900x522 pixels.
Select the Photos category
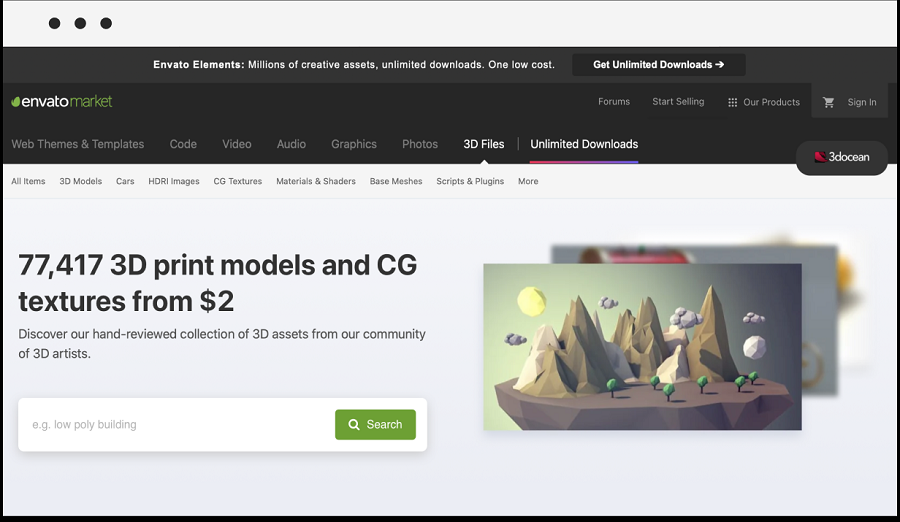tap(420, 144)
